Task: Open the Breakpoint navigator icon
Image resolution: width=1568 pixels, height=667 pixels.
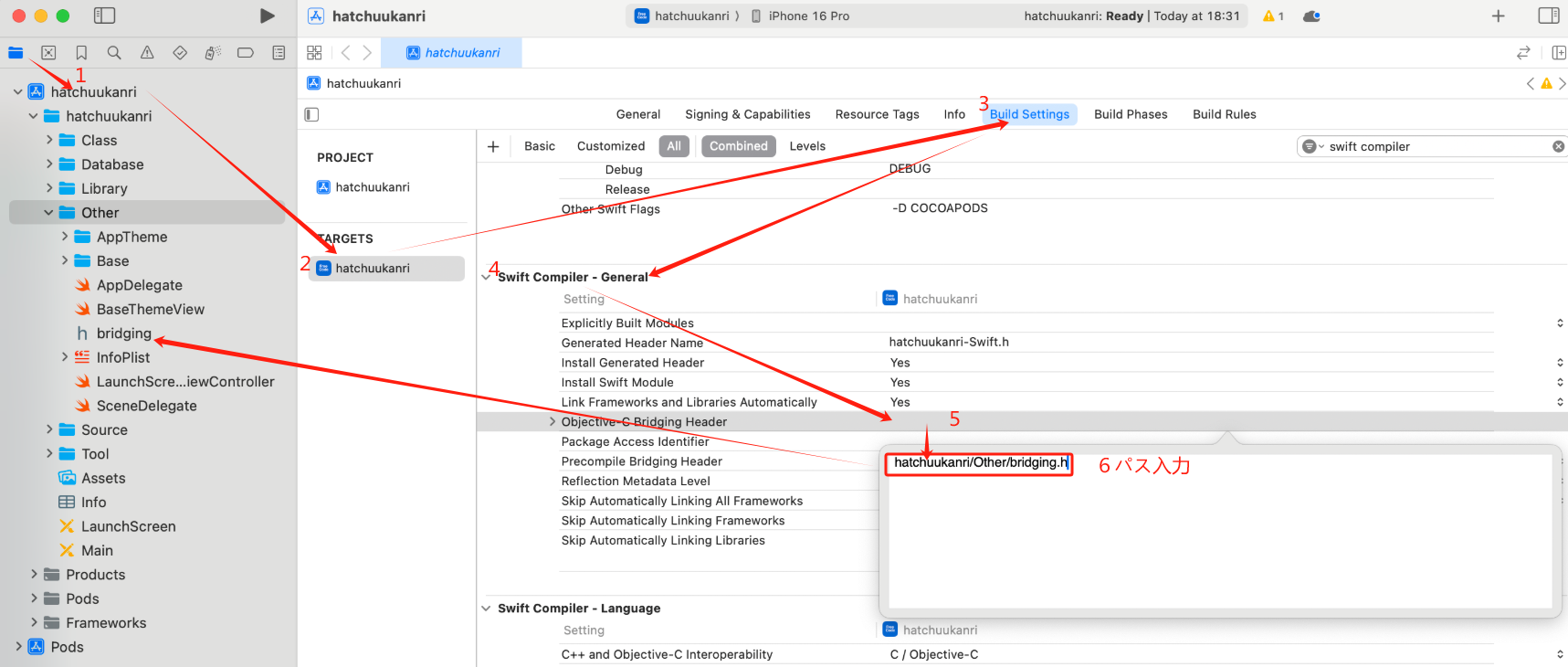Action: (x=246, y=53)
